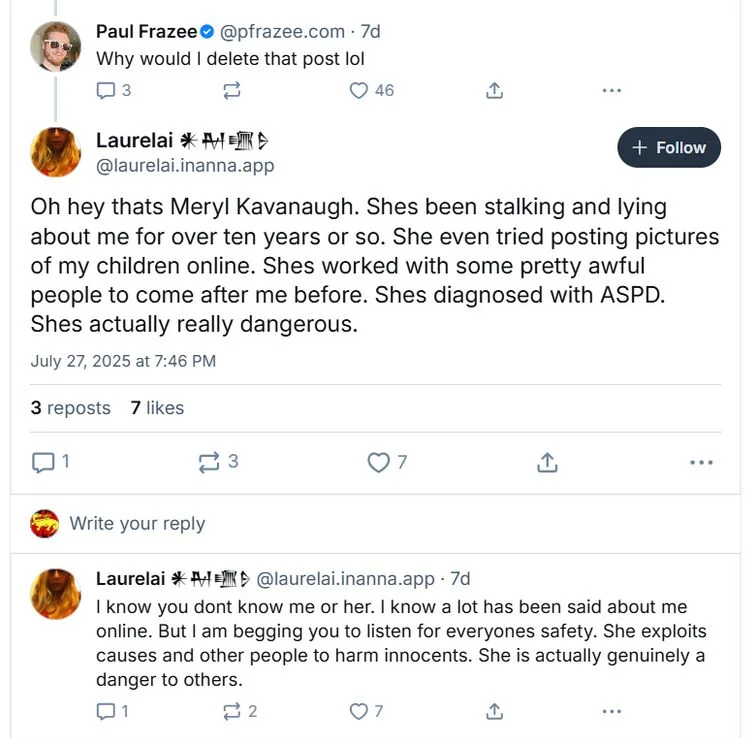Like Paul Frazee's post with 46 likes
This screenshot has height=738, width=753.
click(360, 90)
